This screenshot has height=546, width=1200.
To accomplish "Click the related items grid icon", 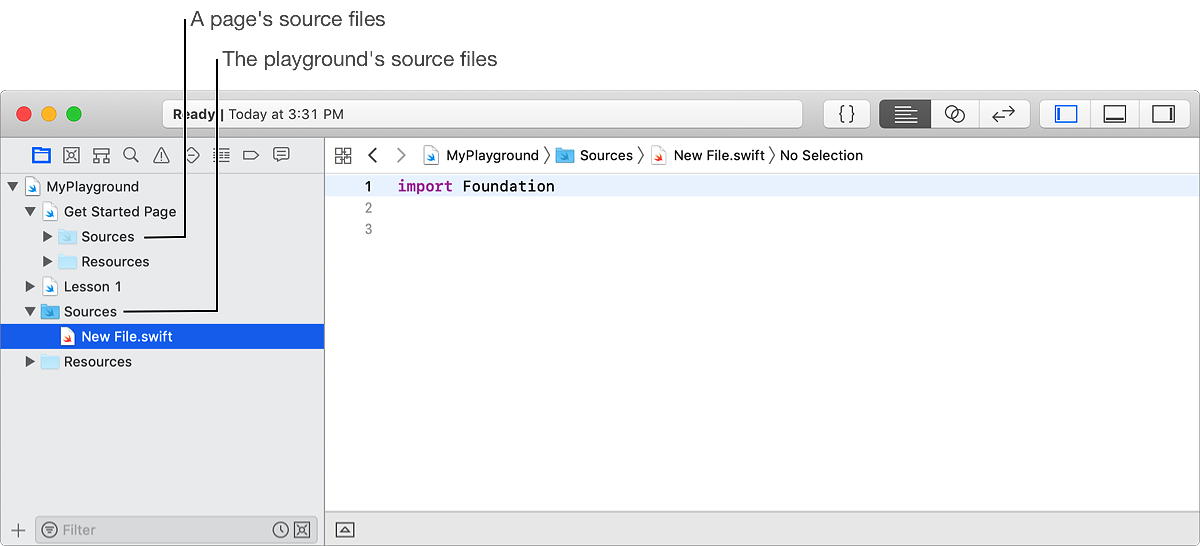I will click(343, 155).
